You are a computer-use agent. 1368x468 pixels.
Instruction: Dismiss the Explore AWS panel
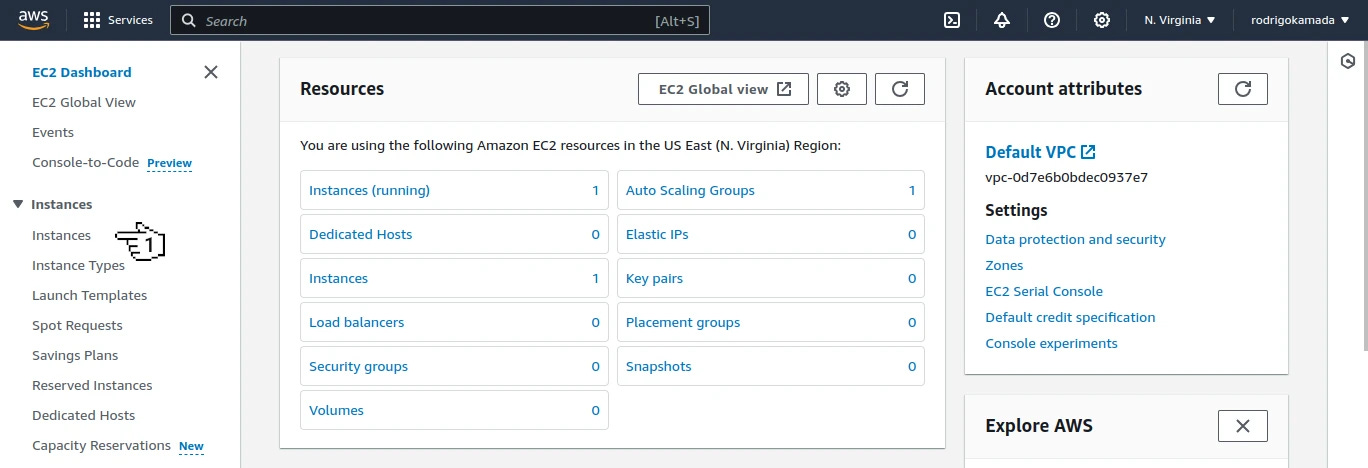pyautogui.click(x=1243, y=426)
